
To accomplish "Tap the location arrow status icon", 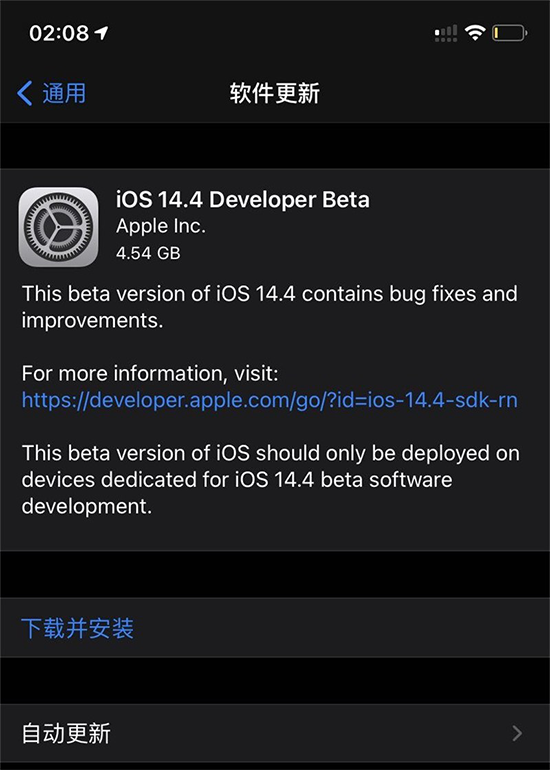I will [101, 33].
